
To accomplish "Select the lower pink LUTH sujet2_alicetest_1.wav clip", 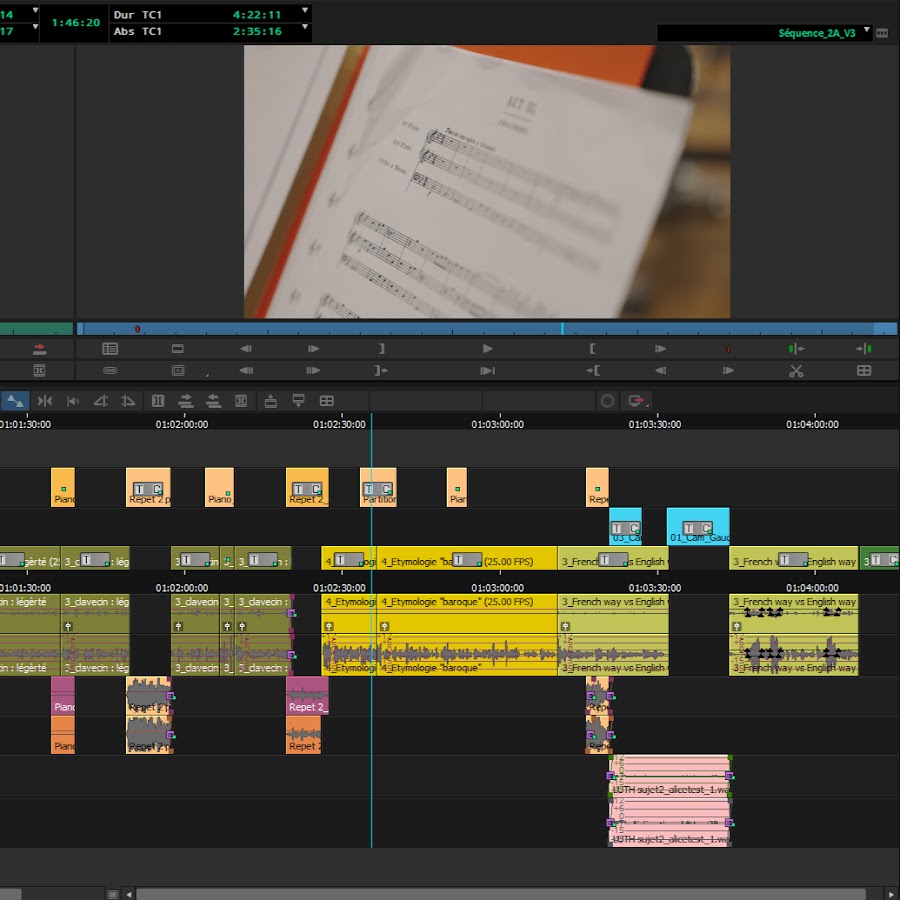I will (x=669, y=823).
